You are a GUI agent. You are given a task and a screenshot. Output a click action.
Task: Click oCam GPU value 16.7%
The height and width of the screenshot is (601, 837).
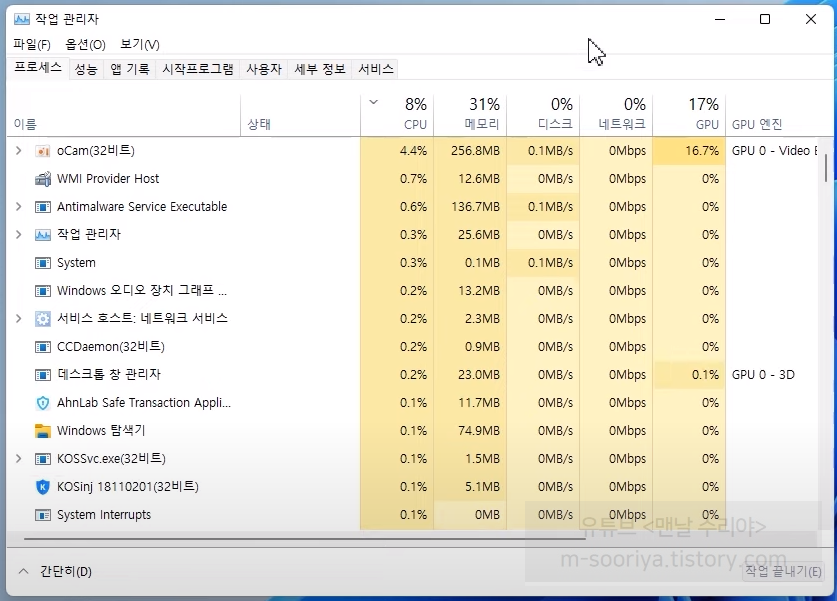coord(702,151)
